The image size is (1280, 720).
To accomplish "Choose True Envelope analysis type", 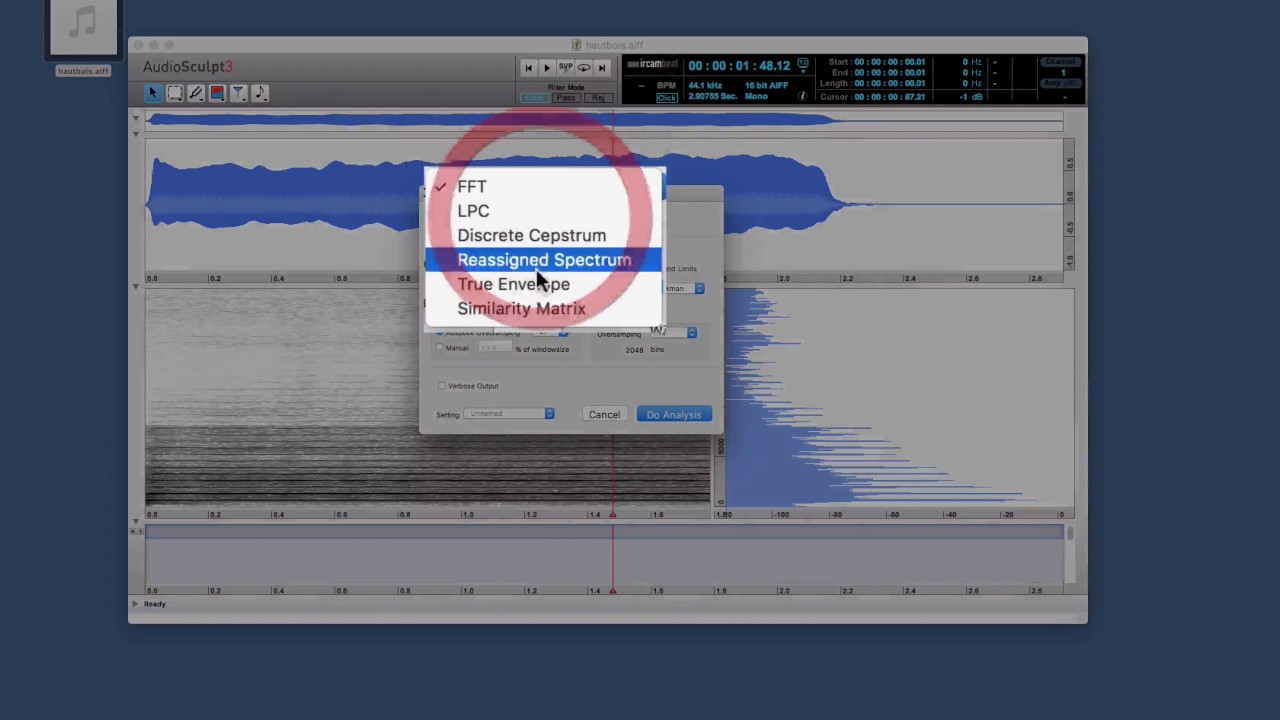I will [543, 284].
